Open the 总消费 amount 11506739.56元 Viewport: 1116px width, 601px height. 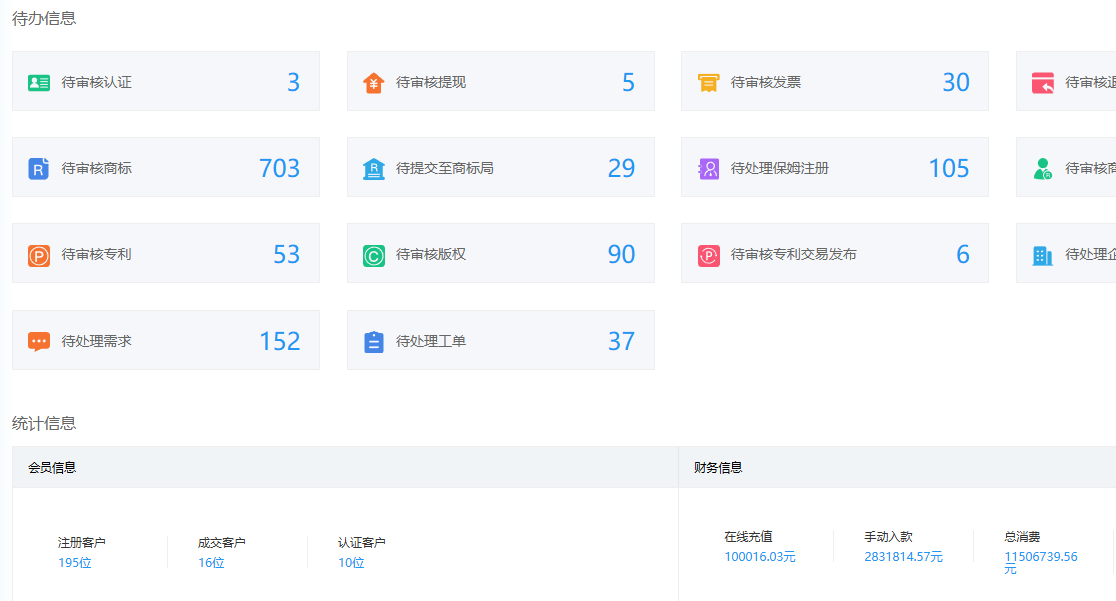click(x=1041, y=558)
